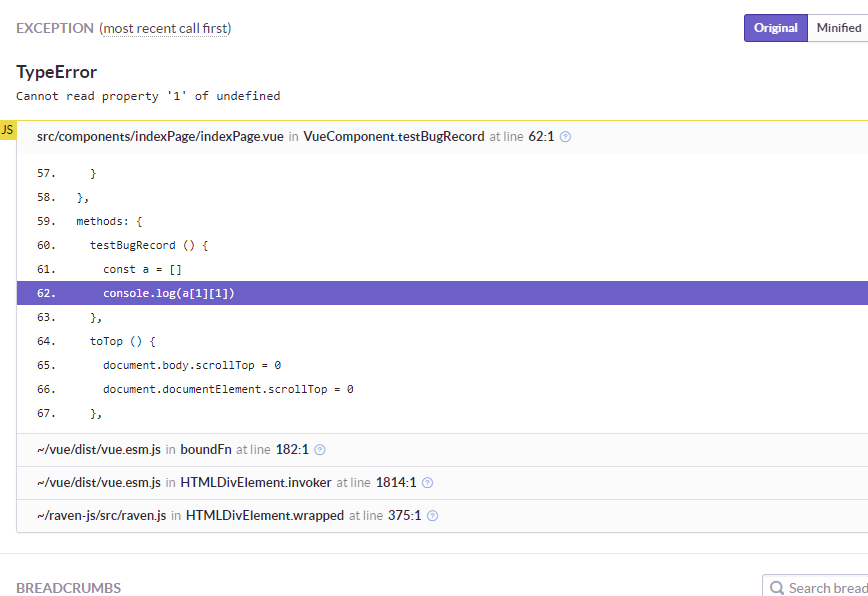
Task: Click code line 66 documentElement.scrollTop
Action: pos(228,390)
